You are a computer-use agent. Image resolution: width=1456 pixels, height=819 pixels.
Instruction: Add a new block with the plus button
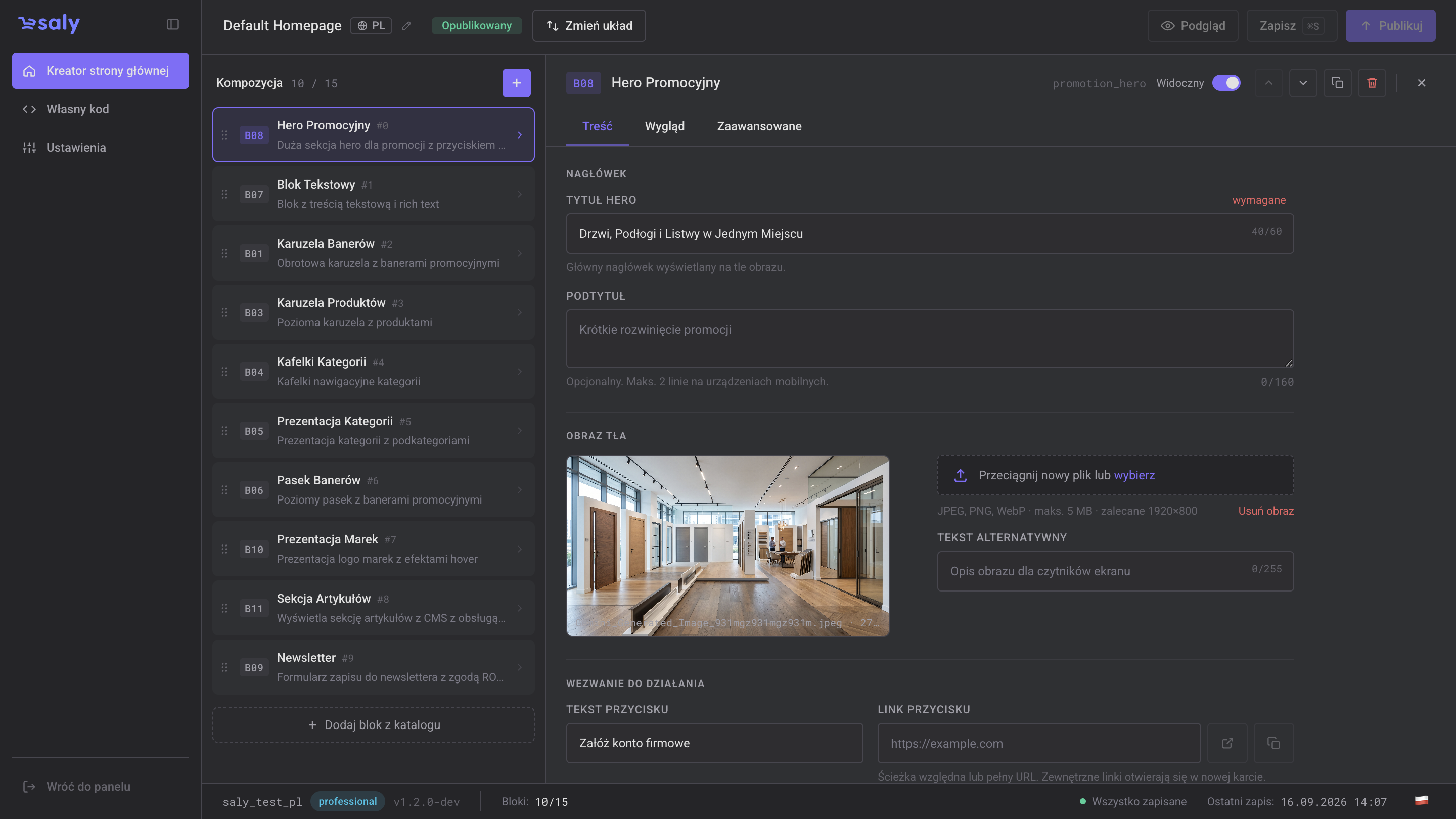tap(516, 83)
